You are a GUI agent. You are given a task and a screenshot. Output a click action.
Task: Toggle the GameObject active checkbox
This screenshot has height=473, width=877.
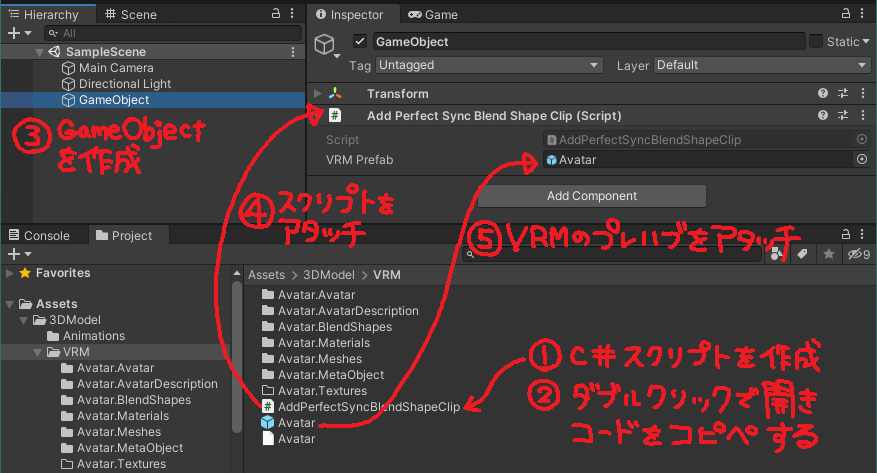pyautogui.click(x=361, y=42)
